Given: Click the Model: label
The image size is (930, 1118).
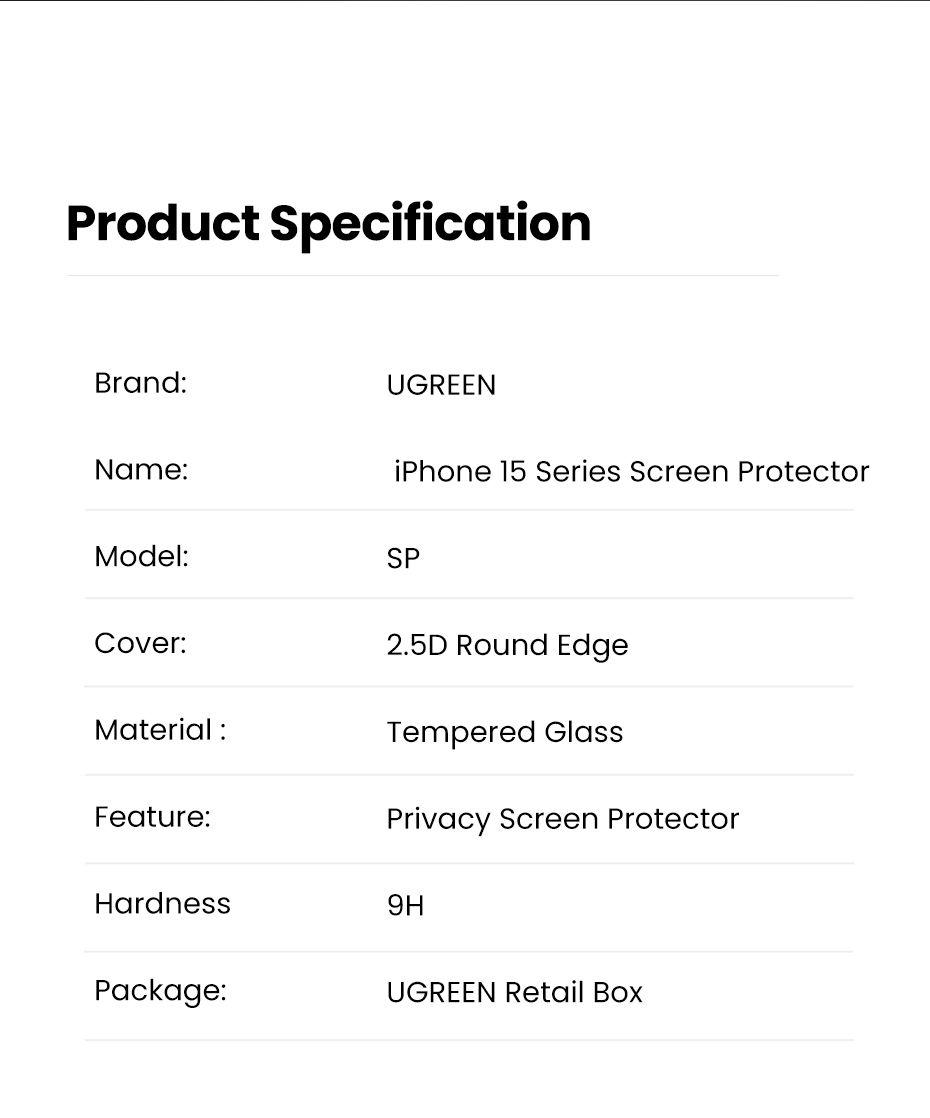Looking at the screenshot, I should (141, 557).
